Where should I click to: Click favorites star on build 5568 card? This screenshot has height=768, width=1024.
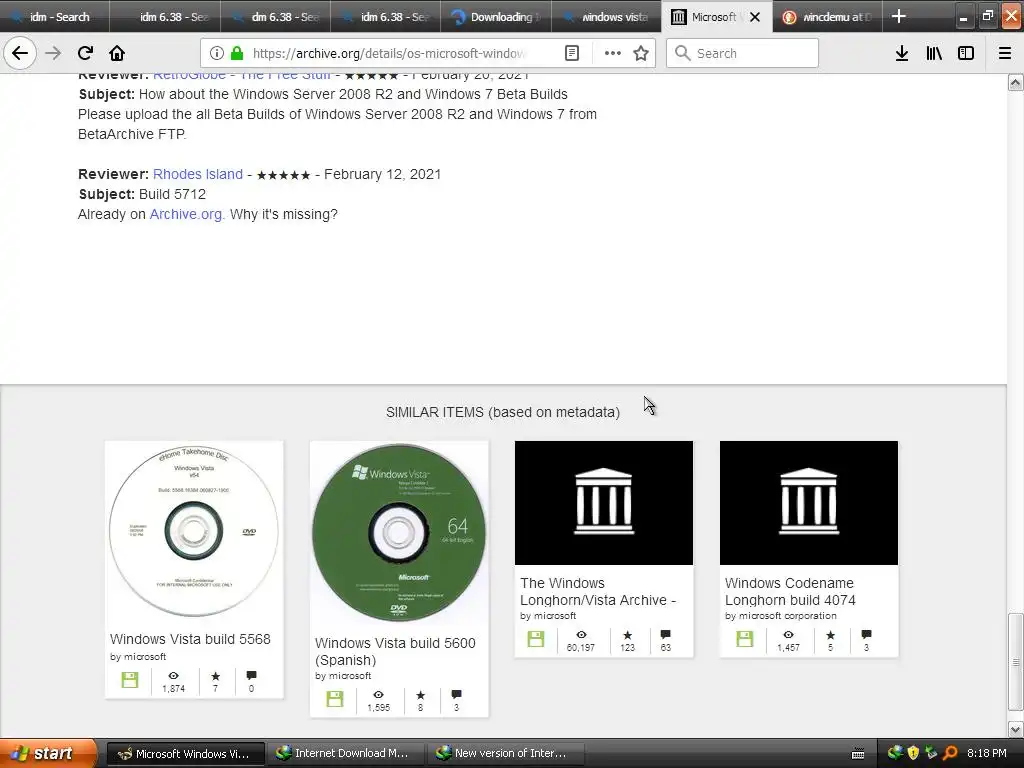[216, 676]
